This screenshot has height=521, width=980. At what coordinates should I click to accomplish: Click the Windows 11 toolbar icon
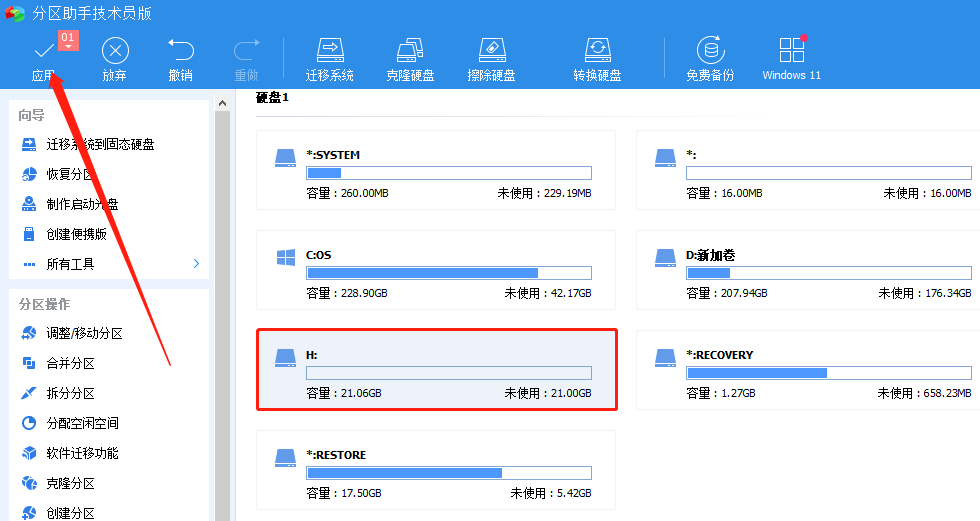click(791, 51)
